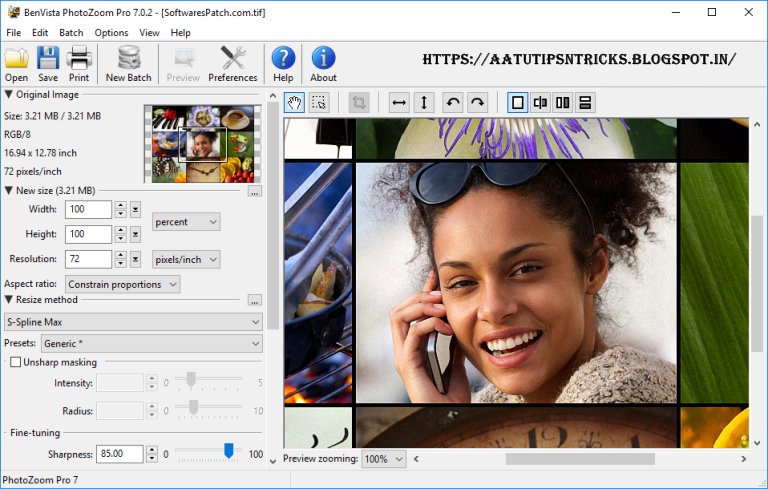Open Aspect ratio Constrain proportions dropdown
The width and height of the screenshot is (768, 489).
click(122, 284)
